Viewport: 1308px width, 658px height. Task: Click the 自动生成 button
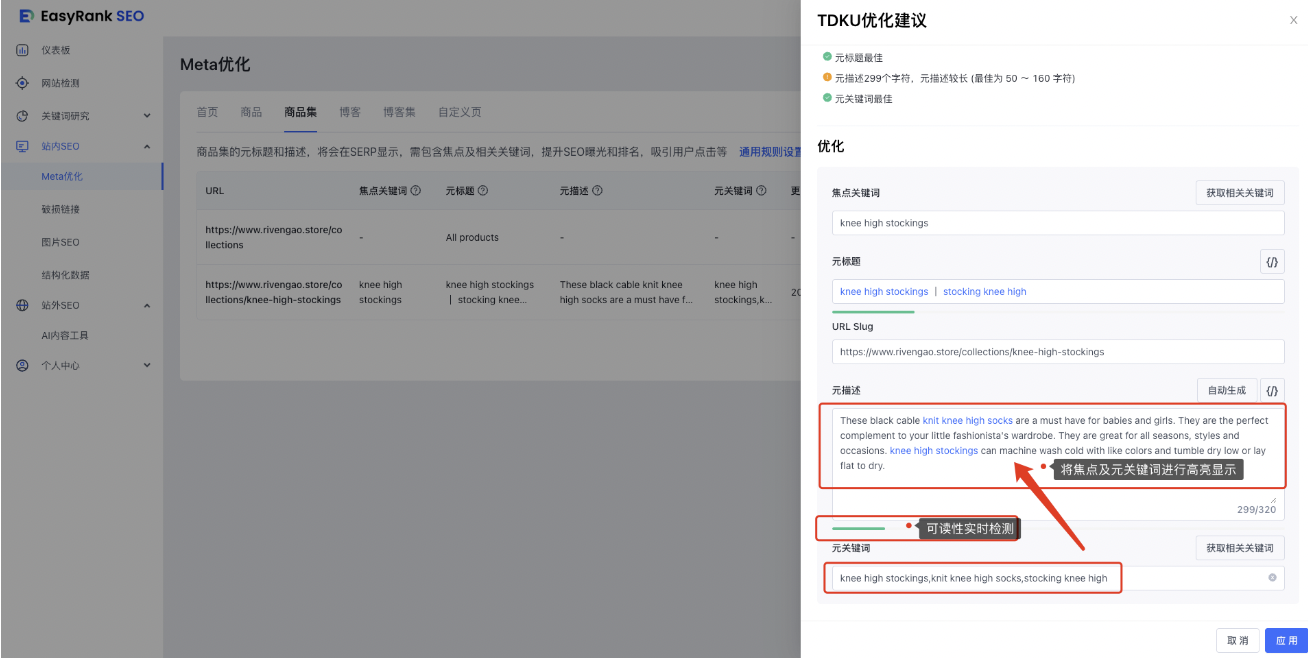[x=1226, y=390]
